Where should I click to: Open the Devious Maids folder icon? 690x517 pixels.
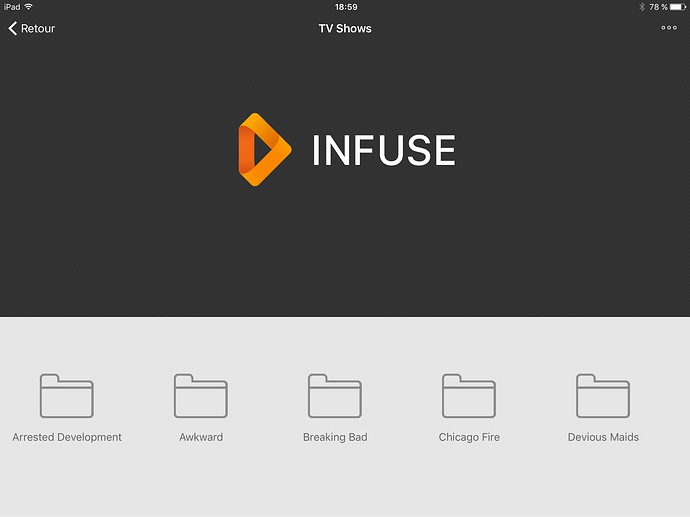(603, 396)
